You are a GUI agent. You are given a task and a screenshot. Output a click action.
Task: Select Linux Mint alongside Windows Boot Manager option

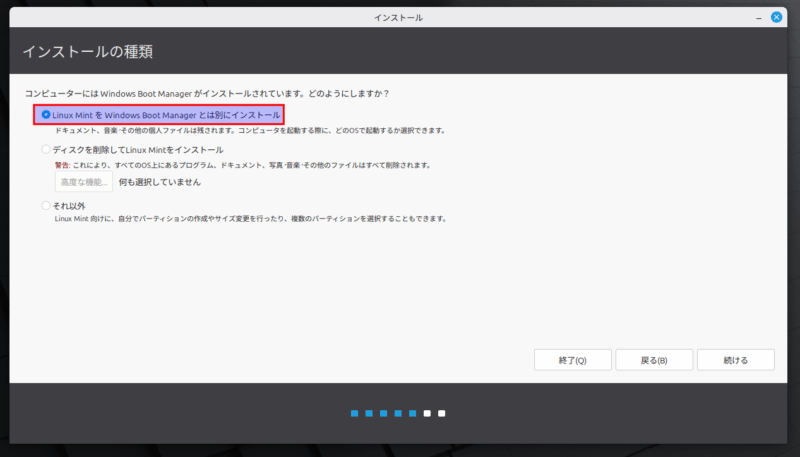pos(46,115)
